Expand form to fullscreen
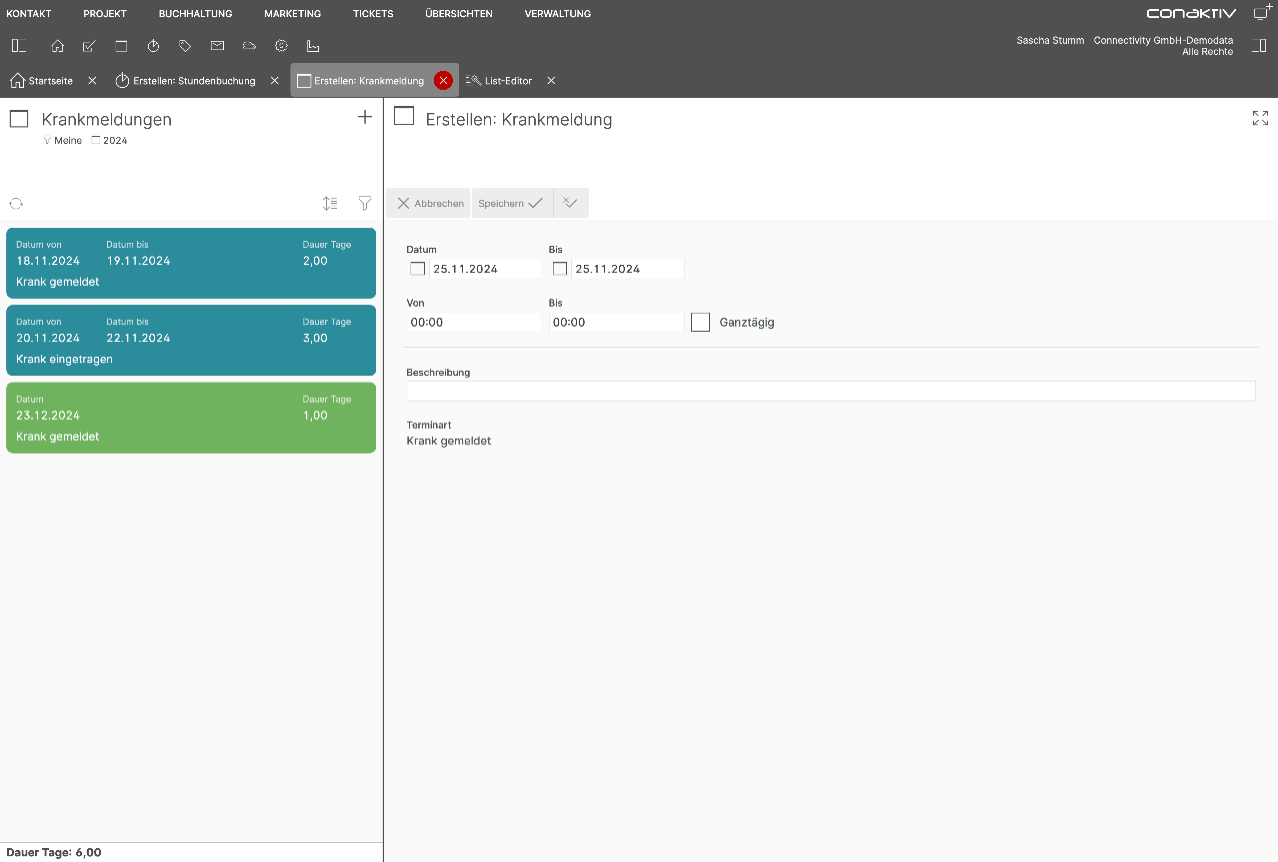1278x862 pixels. point(1260,118)
